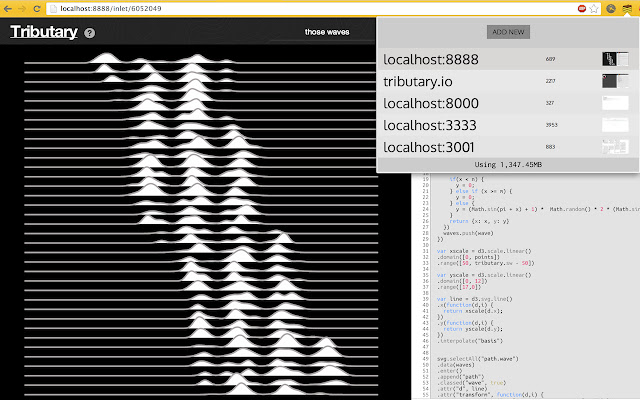
Task: Reload the page with the refresh icon
Action: pyautogui.click(x=37, y=9)
